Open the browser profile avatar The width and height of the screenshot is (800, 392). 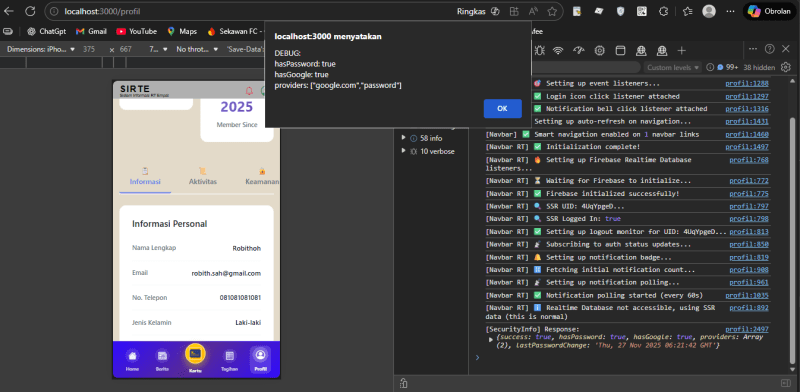coord(709,11)
